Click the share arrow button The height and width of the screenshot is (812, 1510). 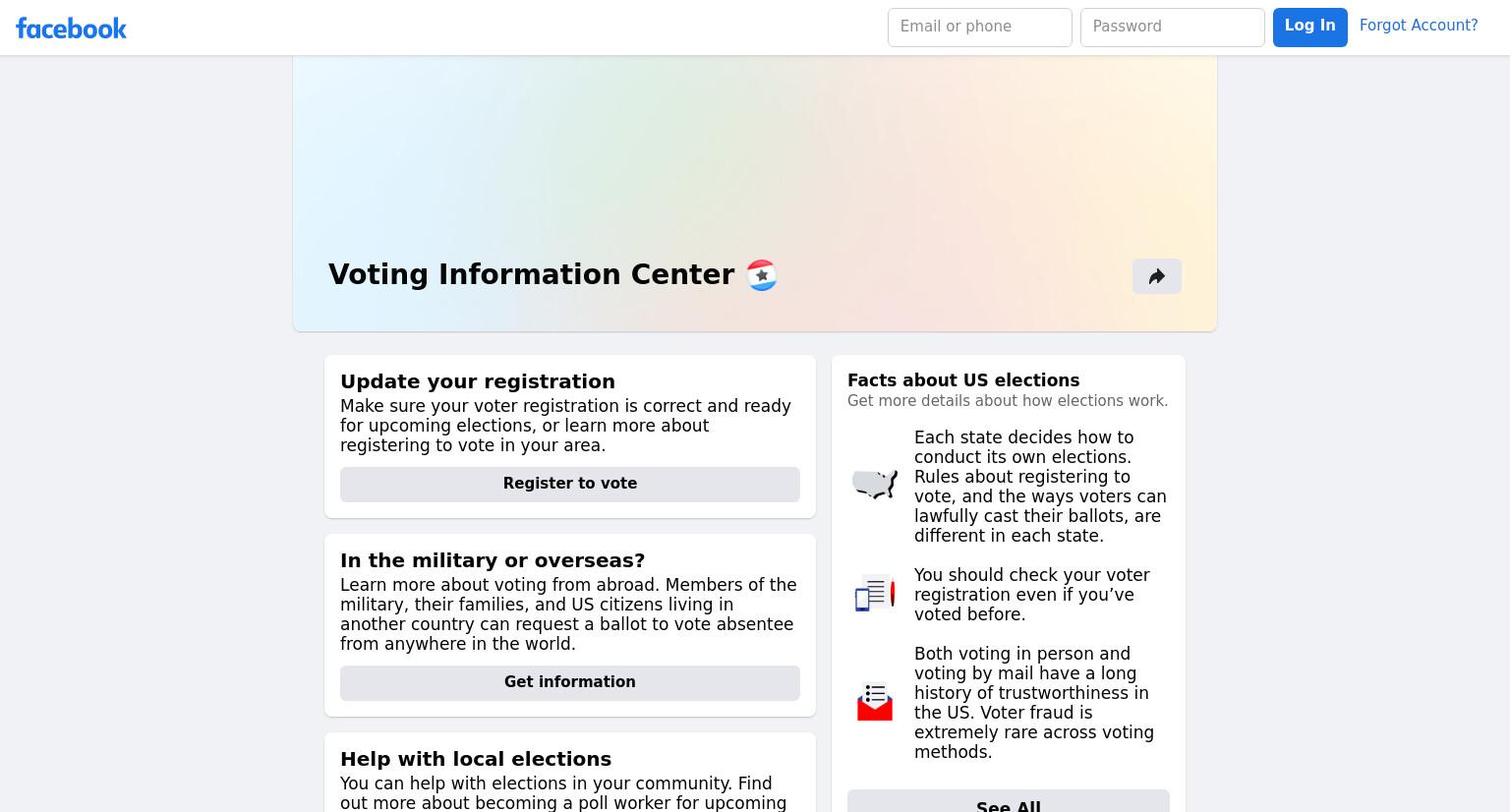1157,276
